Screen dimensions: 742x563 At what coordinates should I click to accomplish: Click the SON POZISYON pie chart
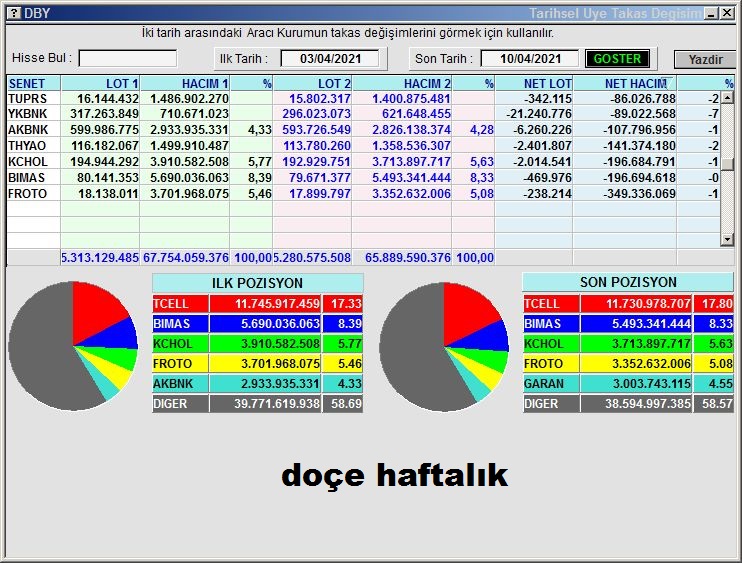(444, 347)
